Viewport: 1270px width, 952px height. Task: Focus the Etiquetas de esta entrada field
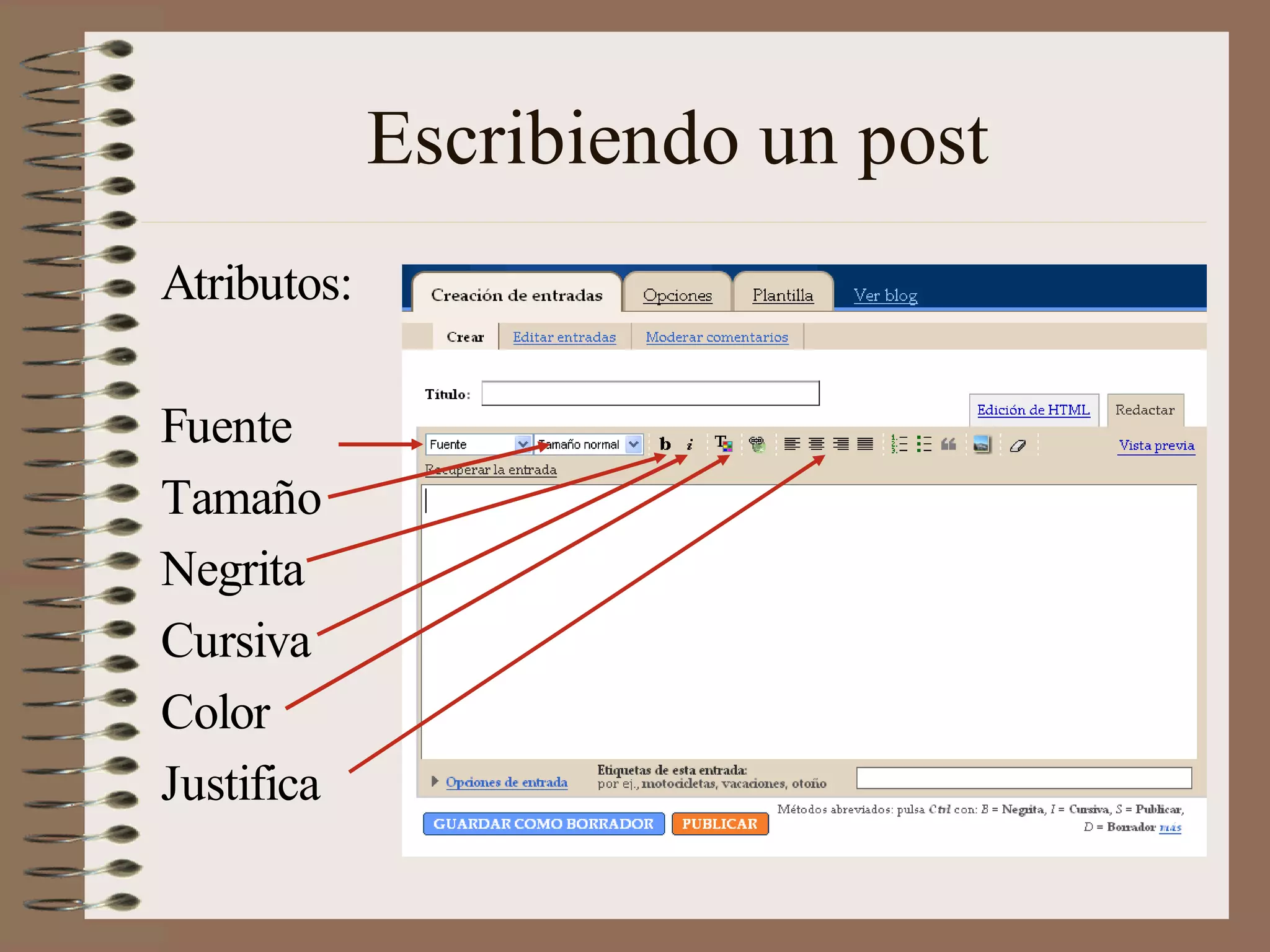click(1024, 778)
